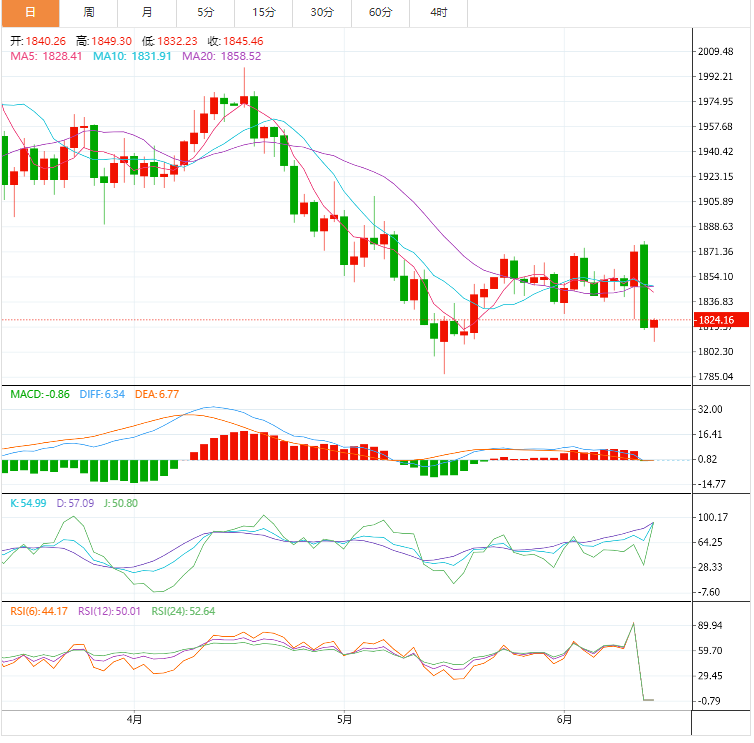Click the D: 57.09 indicator value
This screenshot has width=754, height=743.
click(x=75, y=504)
